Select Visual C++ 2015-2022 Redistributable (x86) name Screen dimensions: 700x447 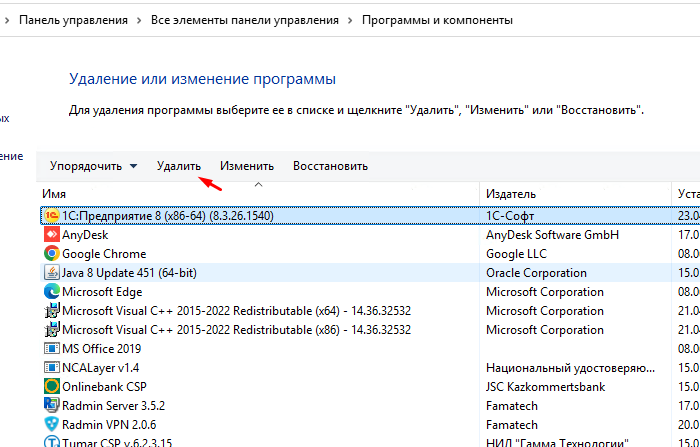click(237, 330)
